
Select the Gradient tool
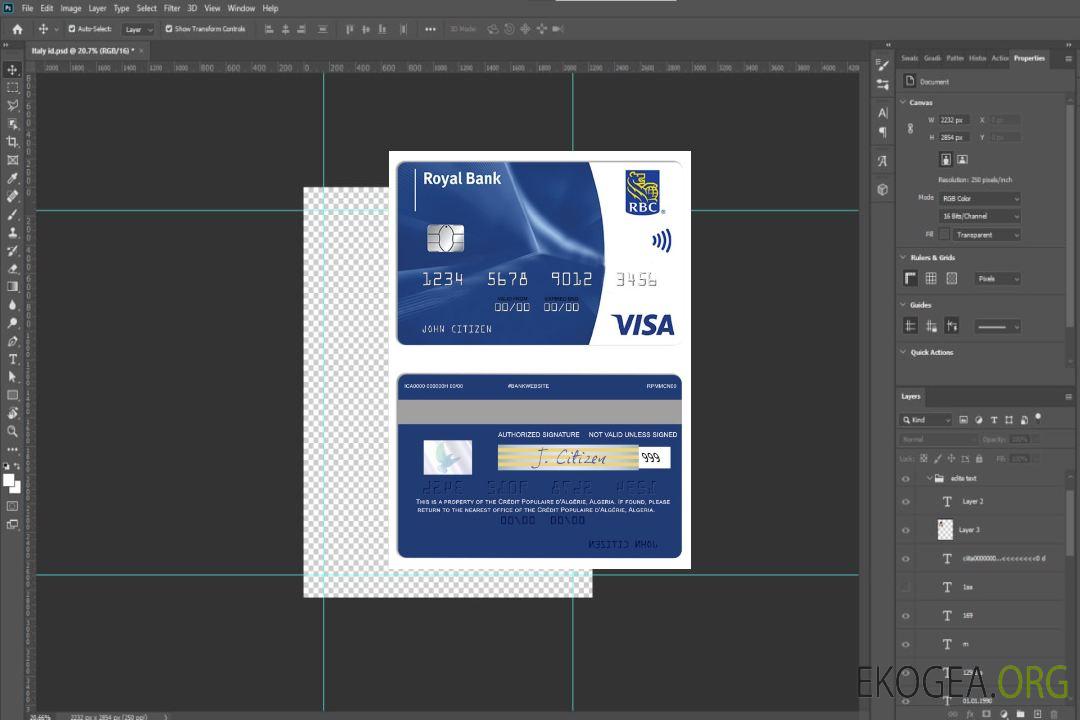12,287
